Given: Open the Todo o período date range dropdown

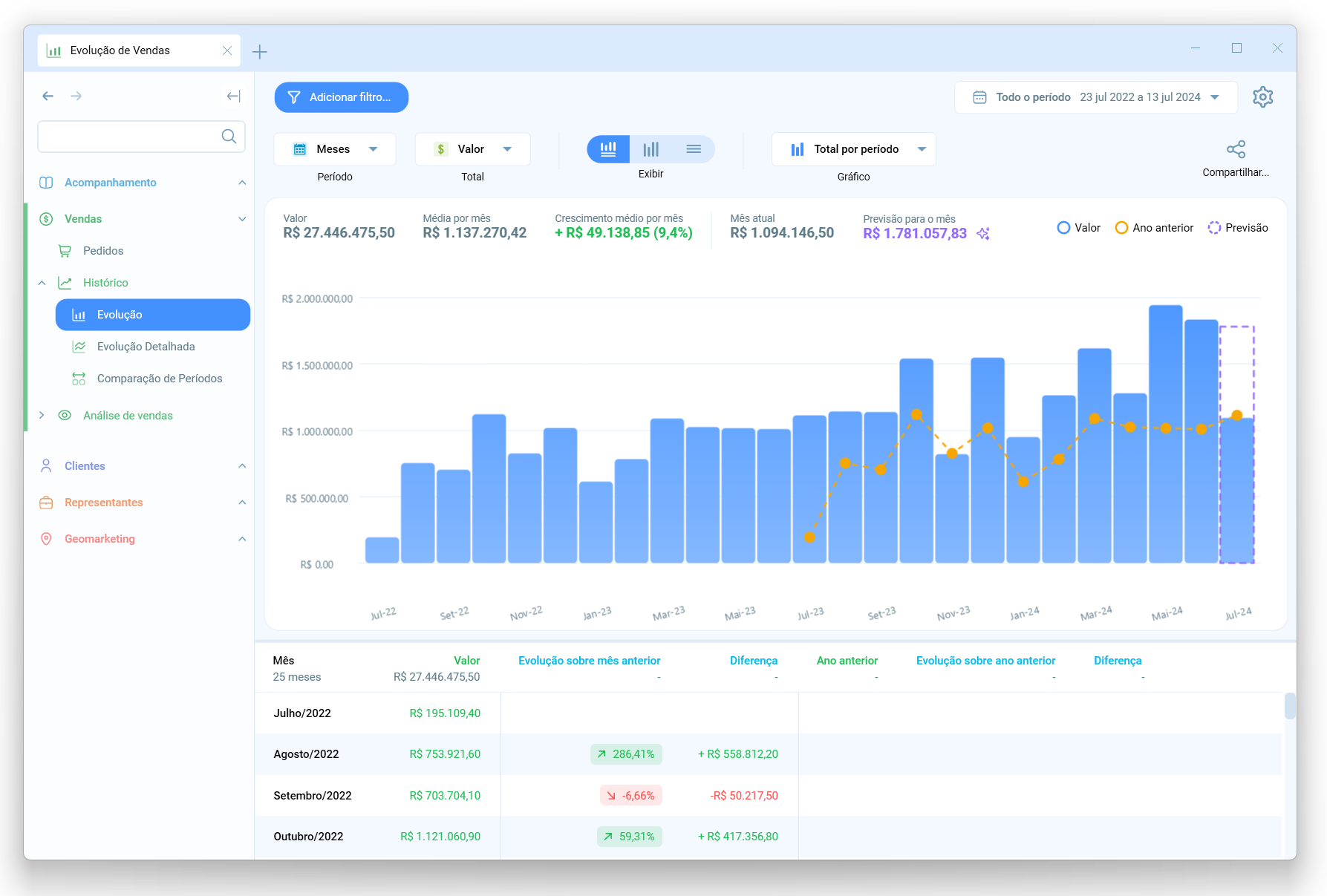Looking at the screenshot, I should pos(1096,97).
